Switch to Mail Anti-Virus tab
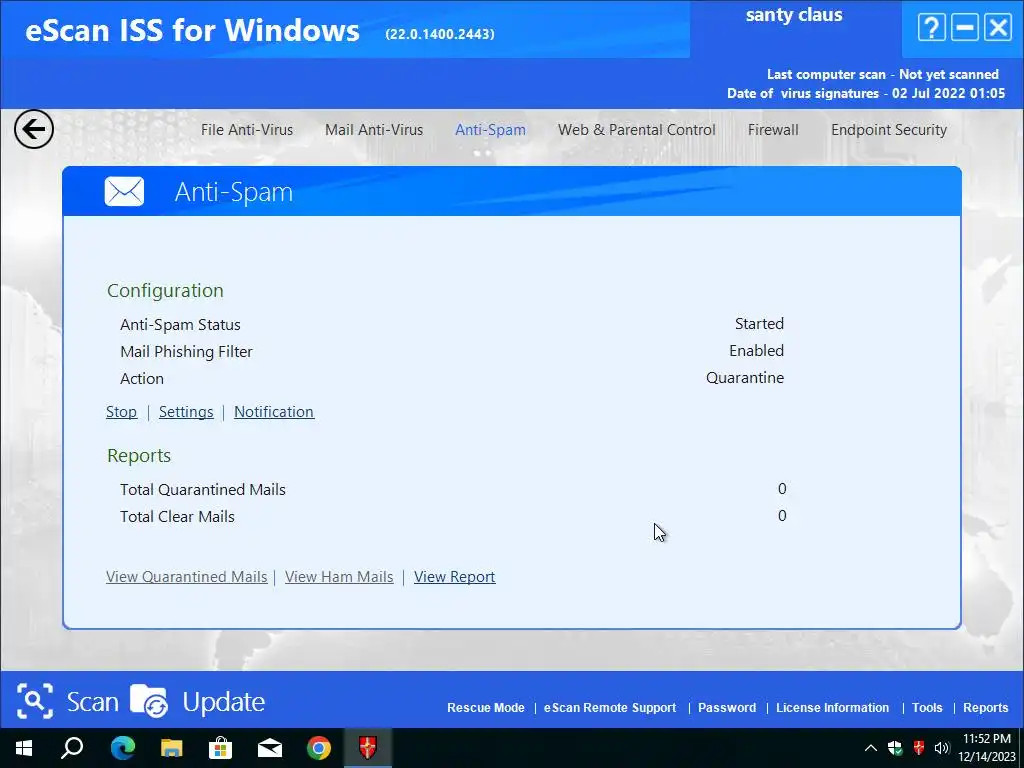Viewport: 1024px width, 768px height. (x=374, y=130)
